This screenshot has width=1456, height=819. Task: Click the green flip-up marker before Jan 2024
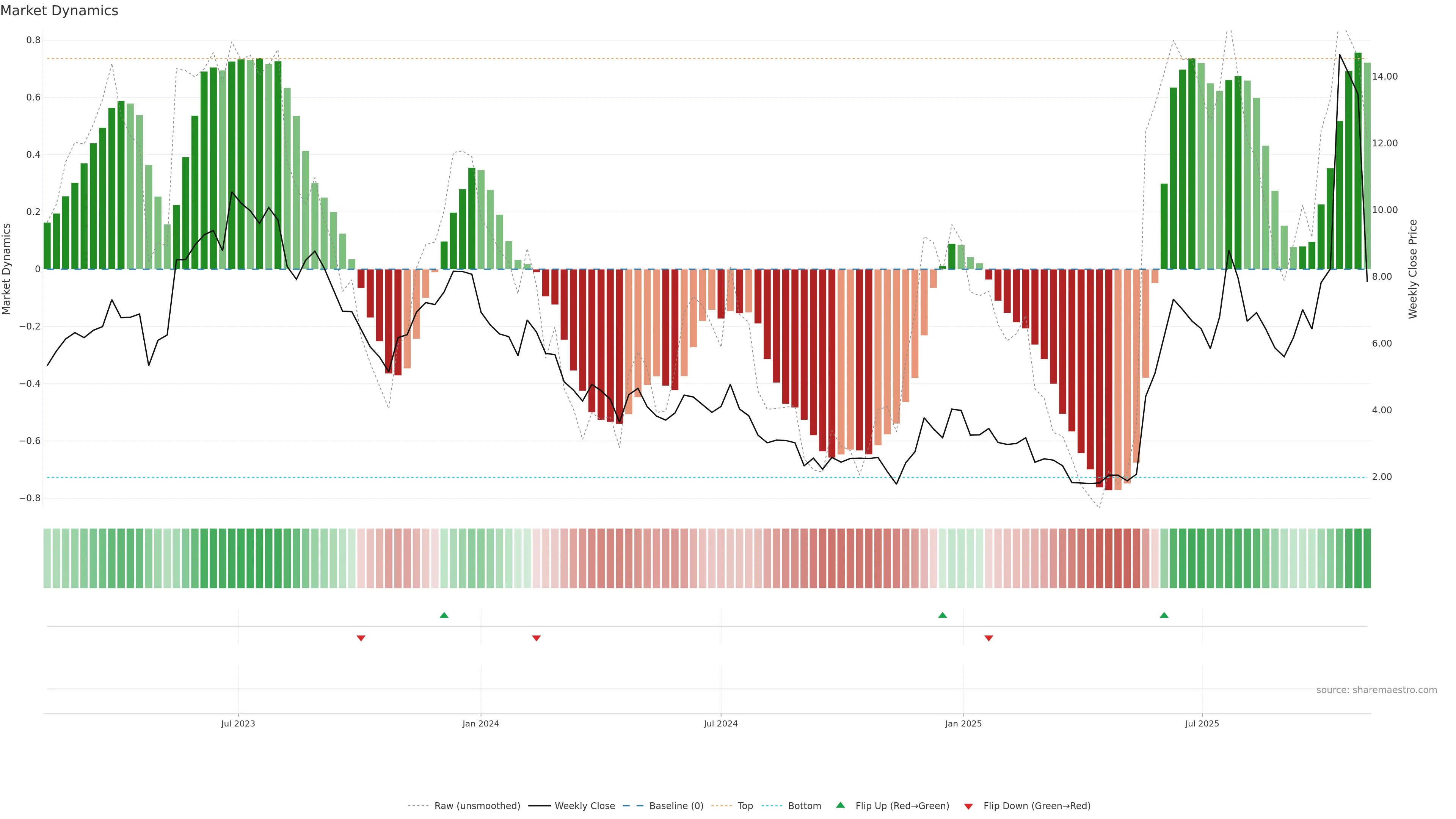(444, 615)
